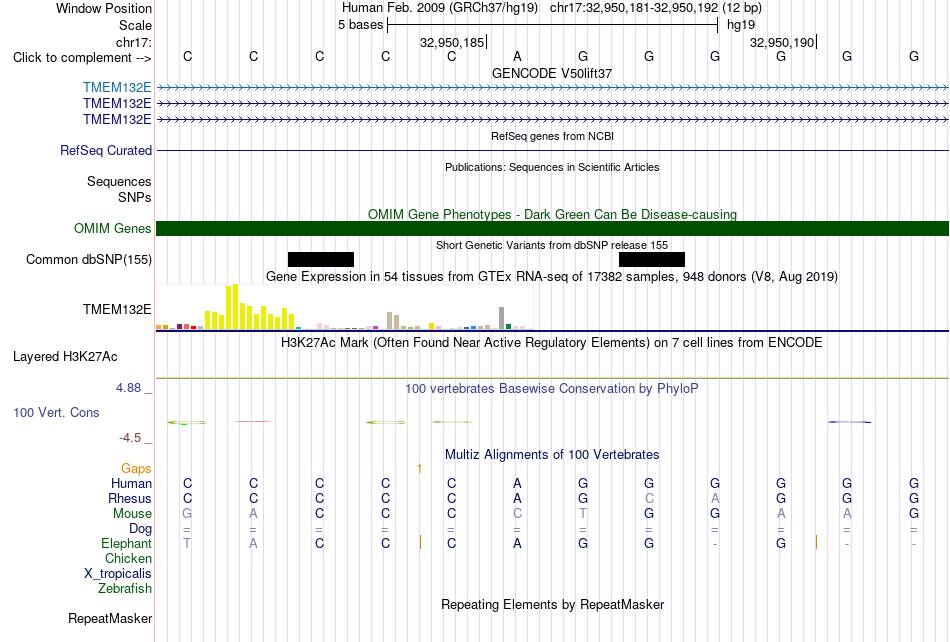Click the 'OMIM Gene Phenotypes' track title

(553, 214)
